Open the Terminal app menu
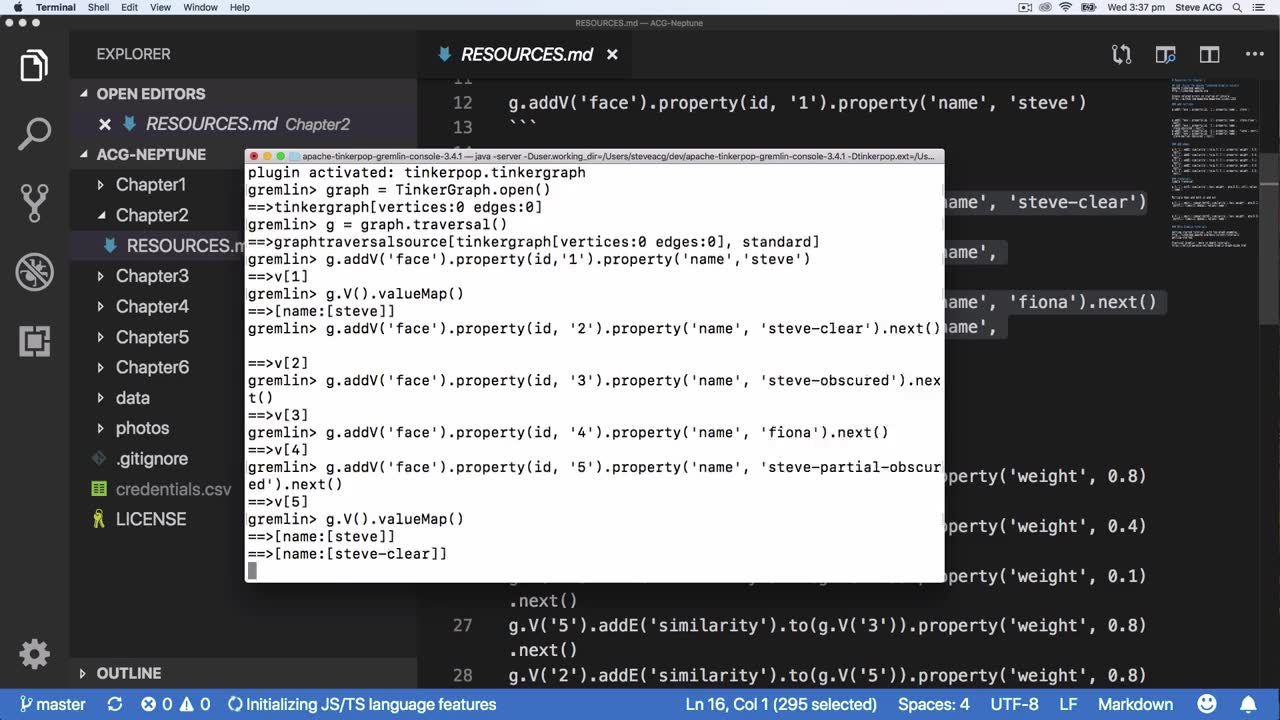1280x720 pixels. pyautogui.click(x=56, y=7)
